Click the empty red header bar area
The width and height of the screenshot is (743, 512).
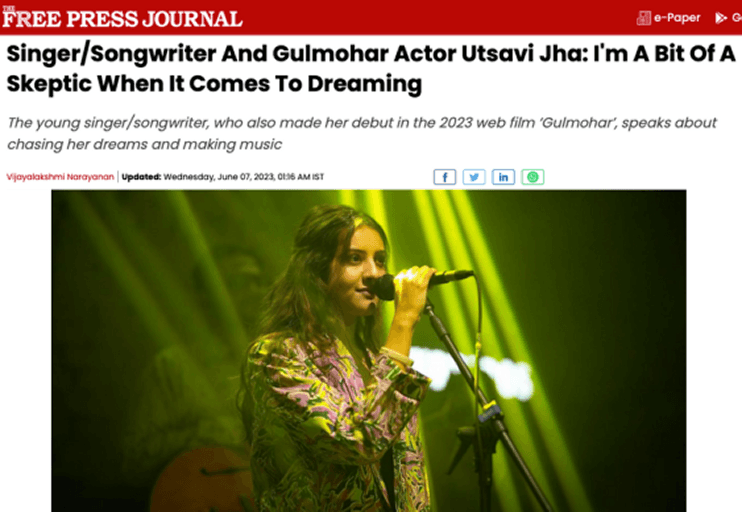pos(438,18)
